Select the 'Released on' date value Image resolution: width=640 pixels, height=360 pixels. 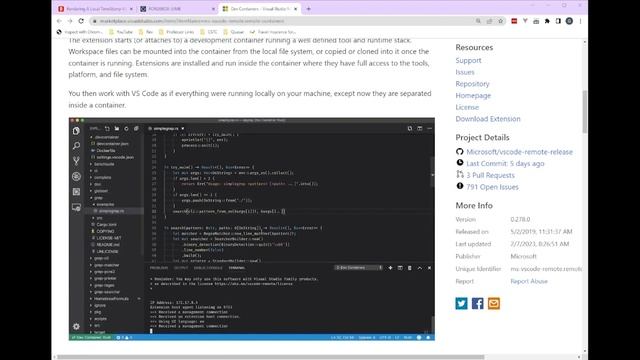point(541,232)
